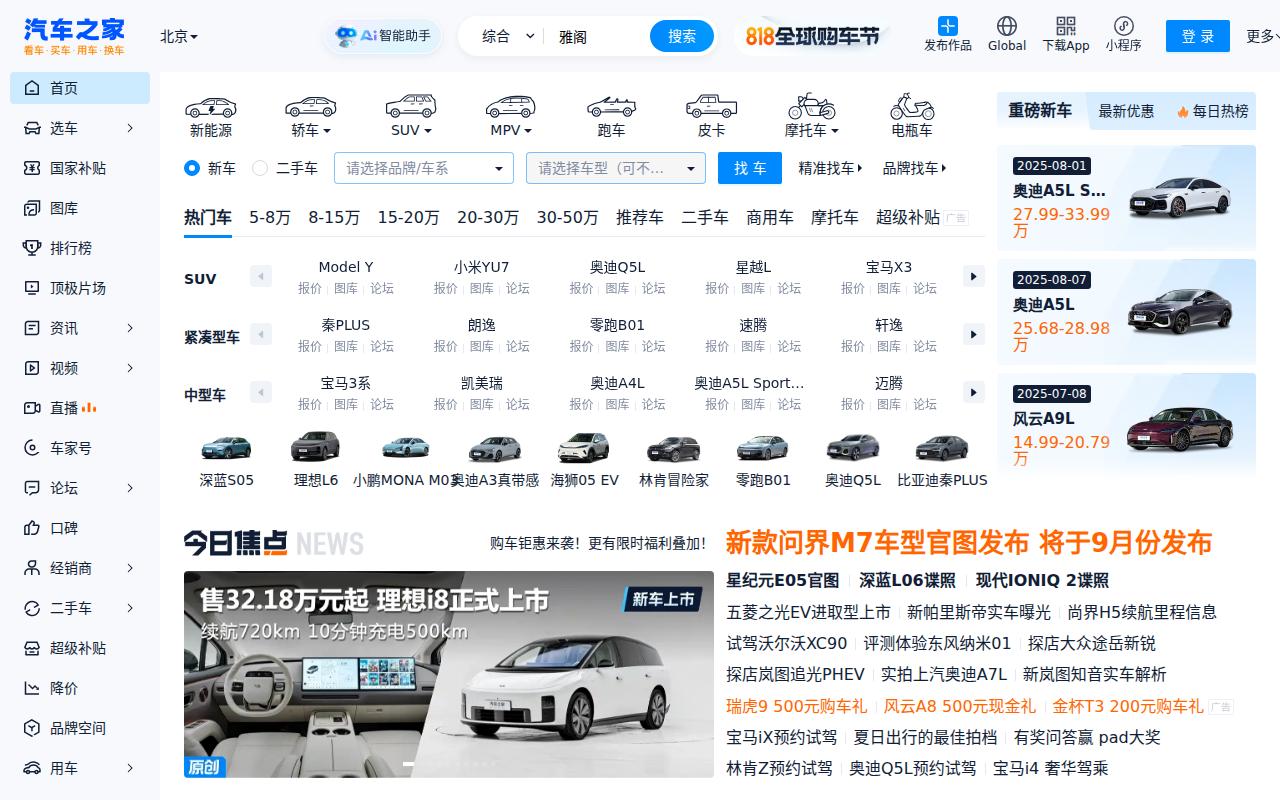Open 精准找车 link
This screenshot has height=800, width=1280.
click(830, 168)
